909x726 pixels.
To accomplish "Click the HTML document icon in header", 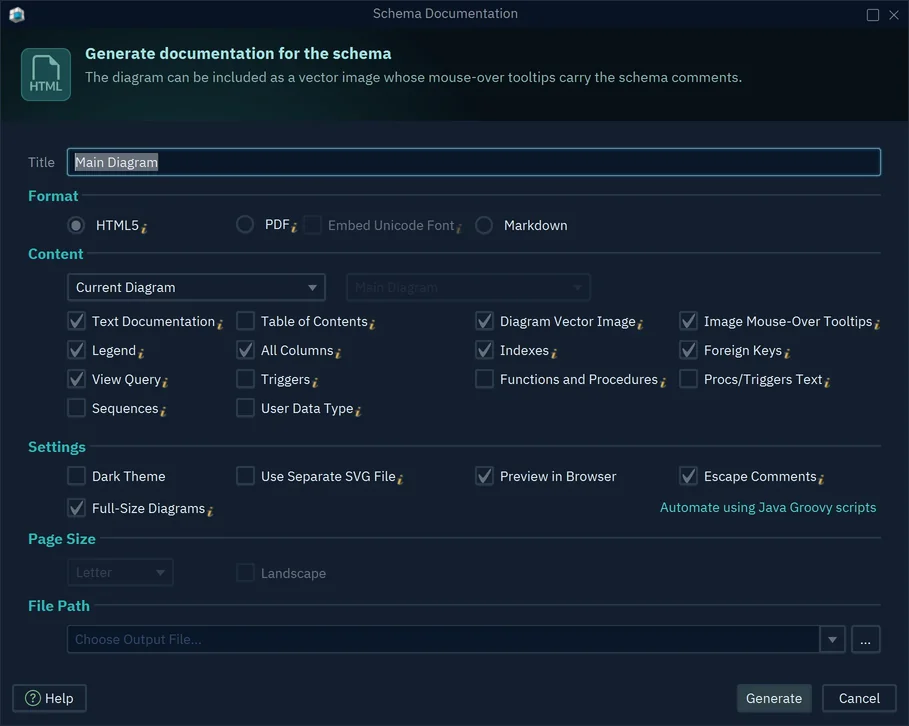I will tap(46, 74).
